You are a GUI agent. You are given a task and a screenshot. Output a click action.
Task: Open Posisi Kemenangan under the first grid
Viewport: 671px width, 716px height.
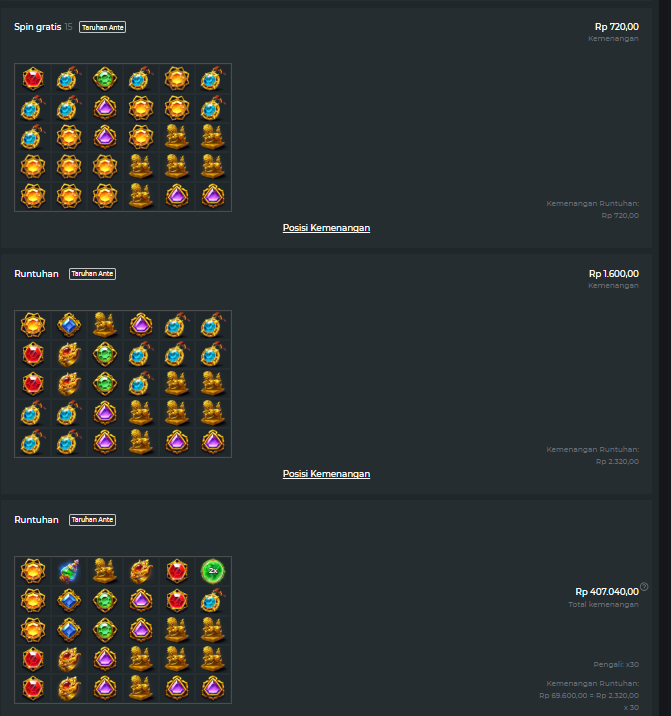coord(326,228)
